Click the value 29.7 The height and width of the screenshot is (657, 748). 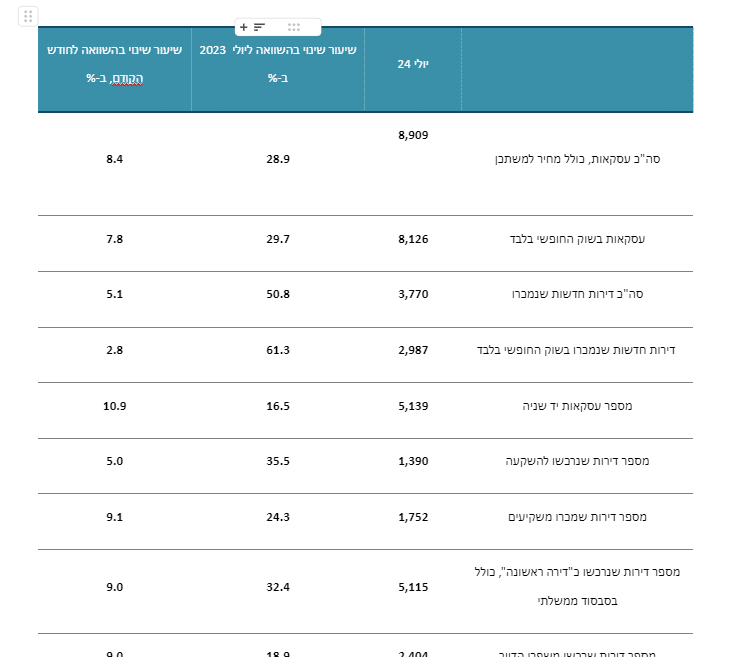click(278, 239)
